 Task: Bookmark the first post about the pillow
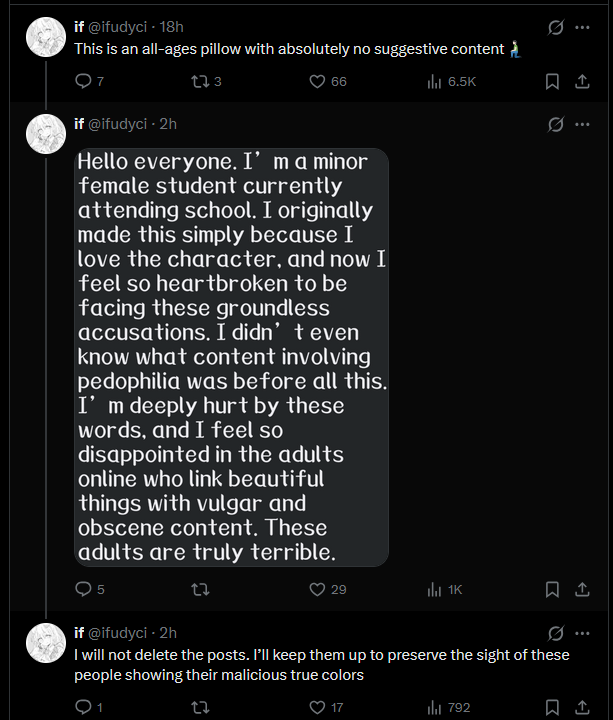click(x=551, y=82)
